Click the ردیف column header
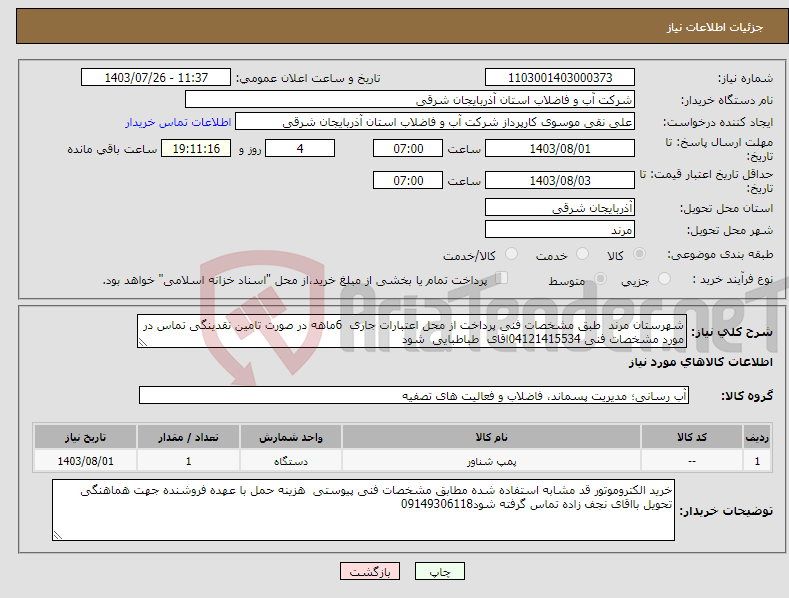Image resolution: width=789 pixels, height=598 pixels. (x=757, y=437)
